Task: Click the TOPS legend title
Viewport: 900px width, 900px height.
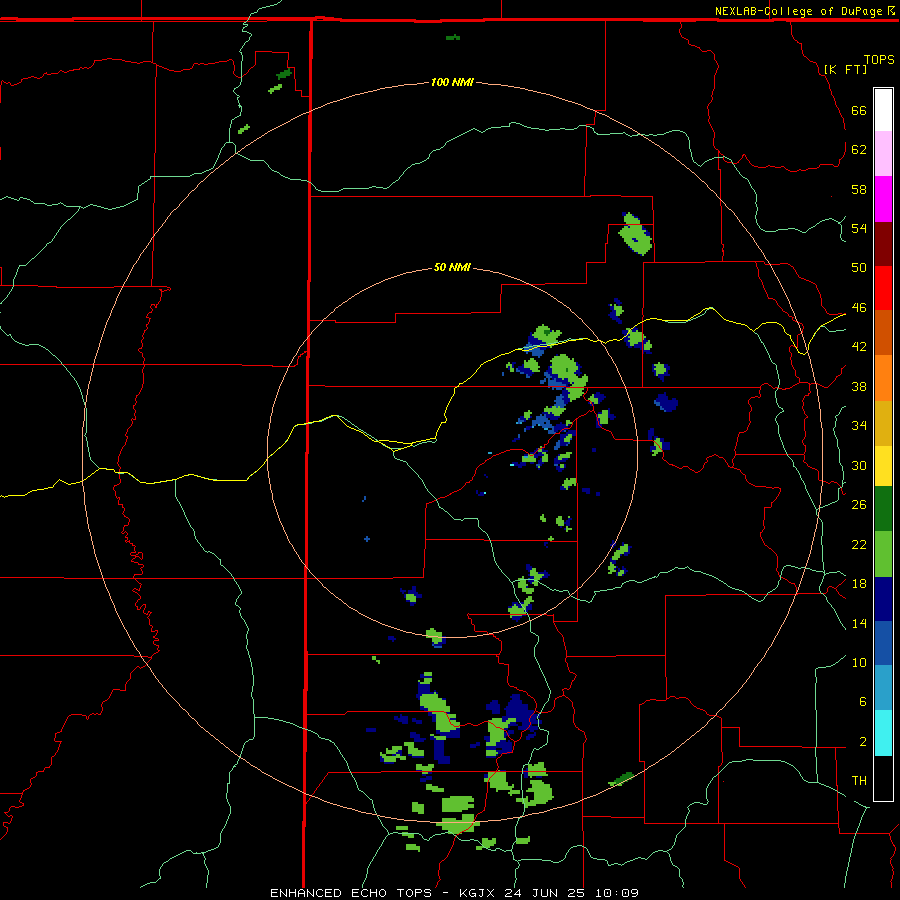Action: click(x=879, y=59)
